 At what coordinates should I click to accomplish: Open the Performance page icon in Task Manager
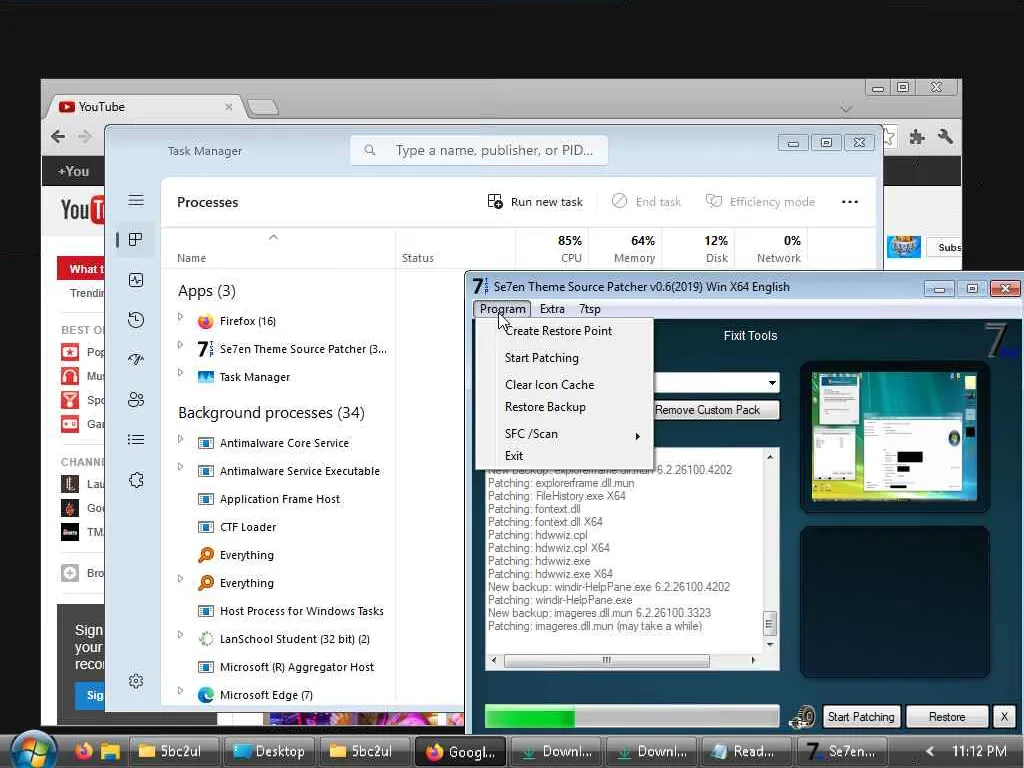click(x=136, y=280)
